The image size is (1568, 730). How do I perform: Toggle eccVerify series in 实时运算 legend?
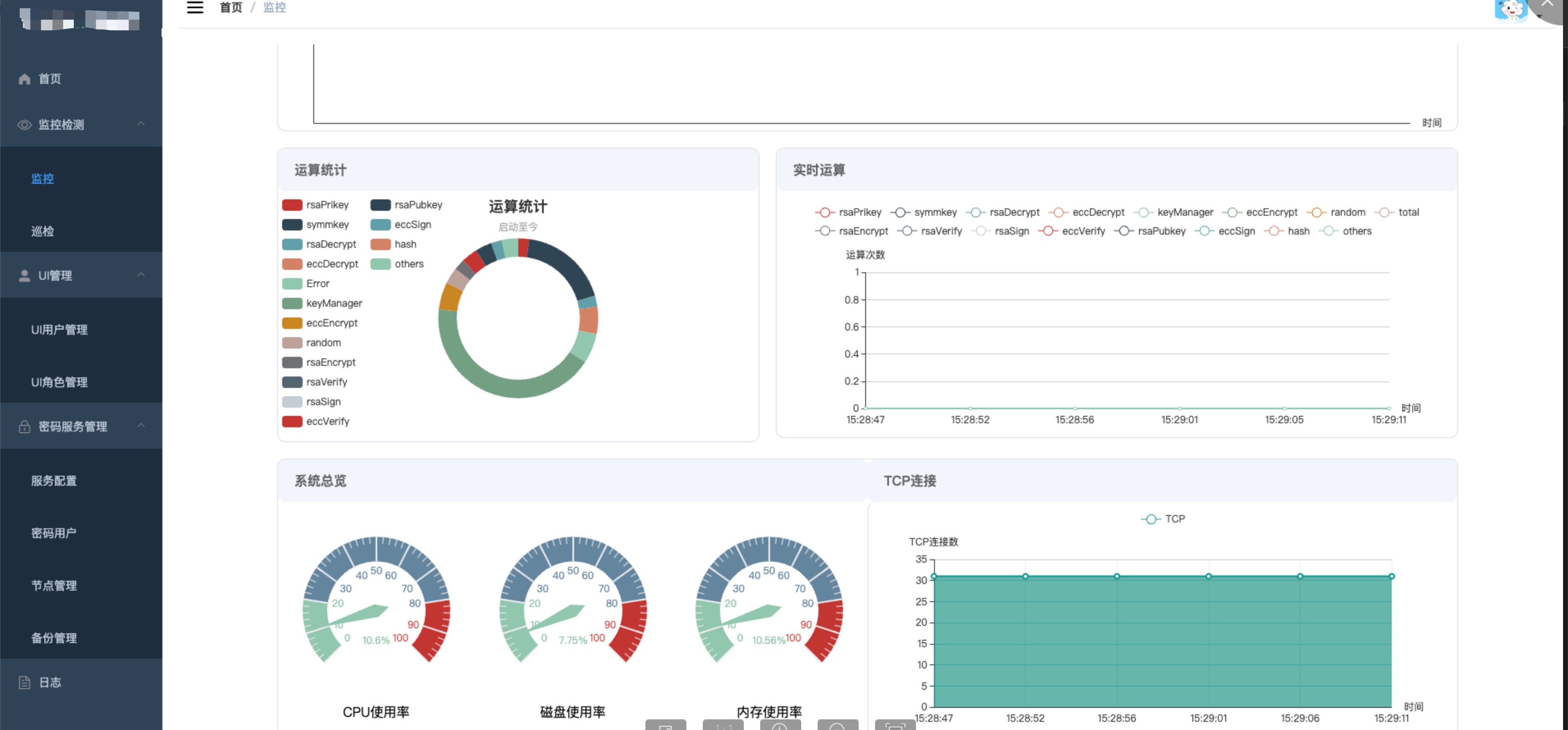1071,231
